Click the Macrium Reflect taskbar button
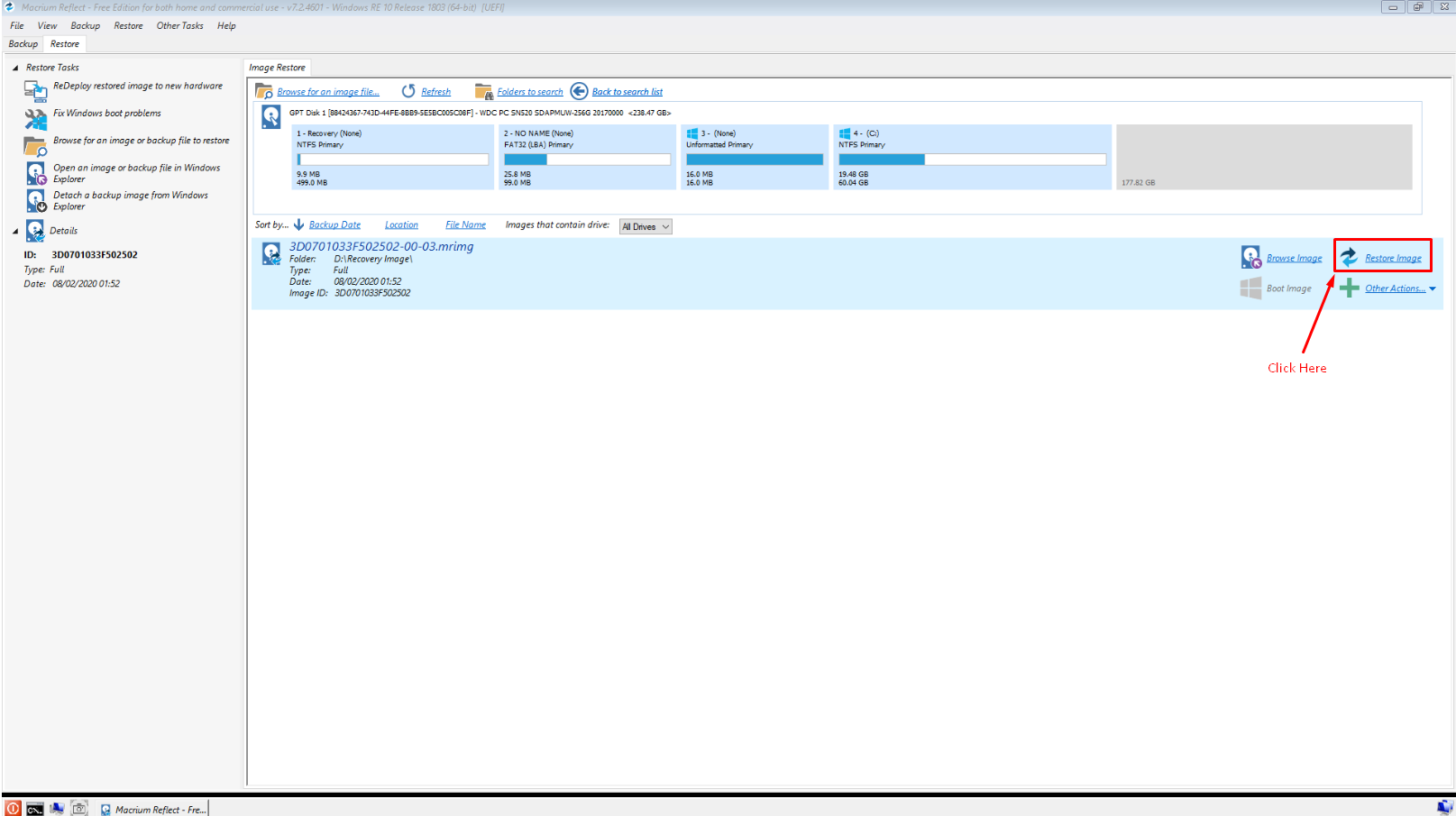 pyautogui.click(x=153, y=809)
